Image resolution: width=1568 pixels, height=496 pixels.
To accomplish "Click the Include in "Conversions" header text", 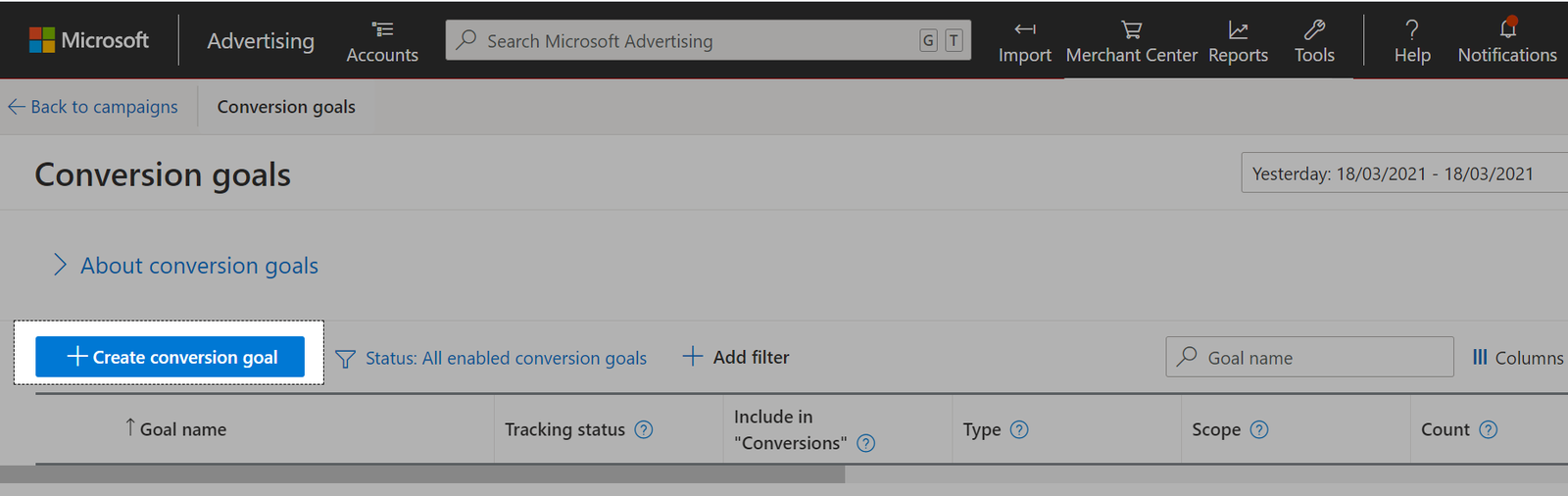I will (x=790, y=429).
